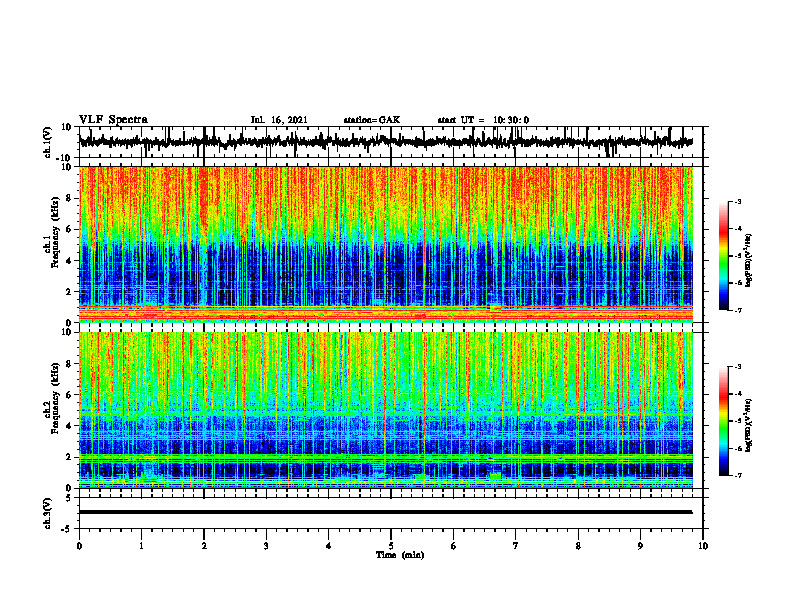The width and height of the screenshot is (792, 612).
Task: Click the "-3" label on upper color scale
Action: tap(738, 201)
